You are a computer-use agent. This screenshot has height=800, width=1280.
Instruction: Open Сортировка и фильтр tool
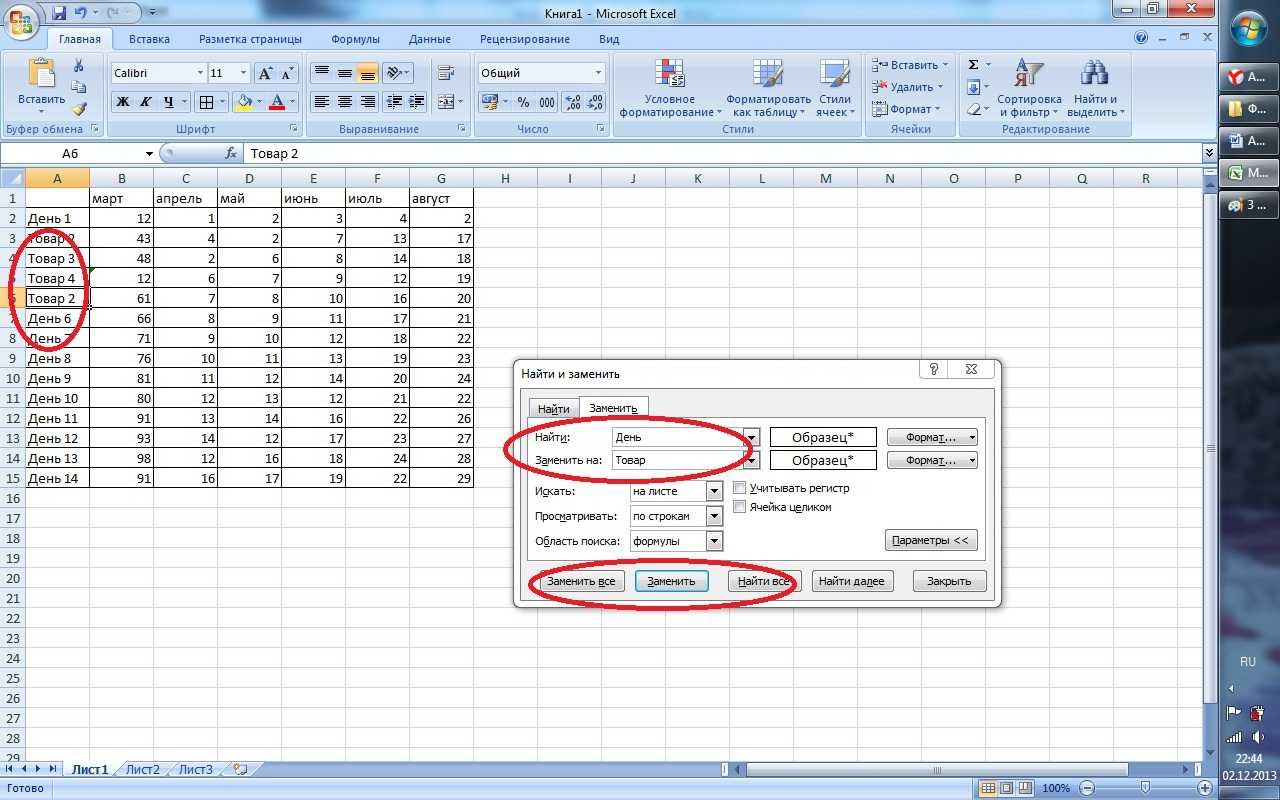pyautogui.click(x=1029, y=88)
